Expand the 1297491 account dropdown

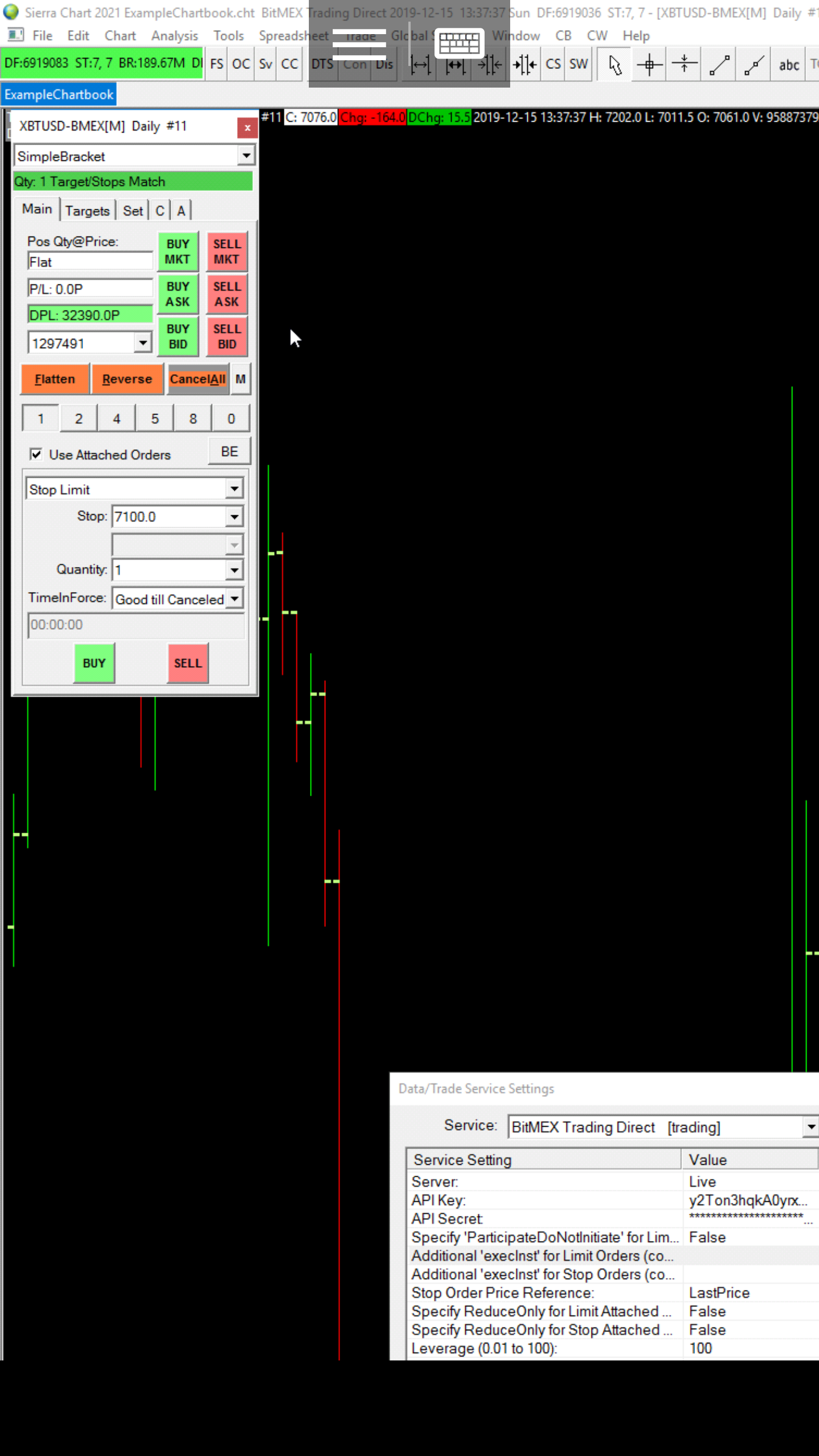tap(143, 343)
